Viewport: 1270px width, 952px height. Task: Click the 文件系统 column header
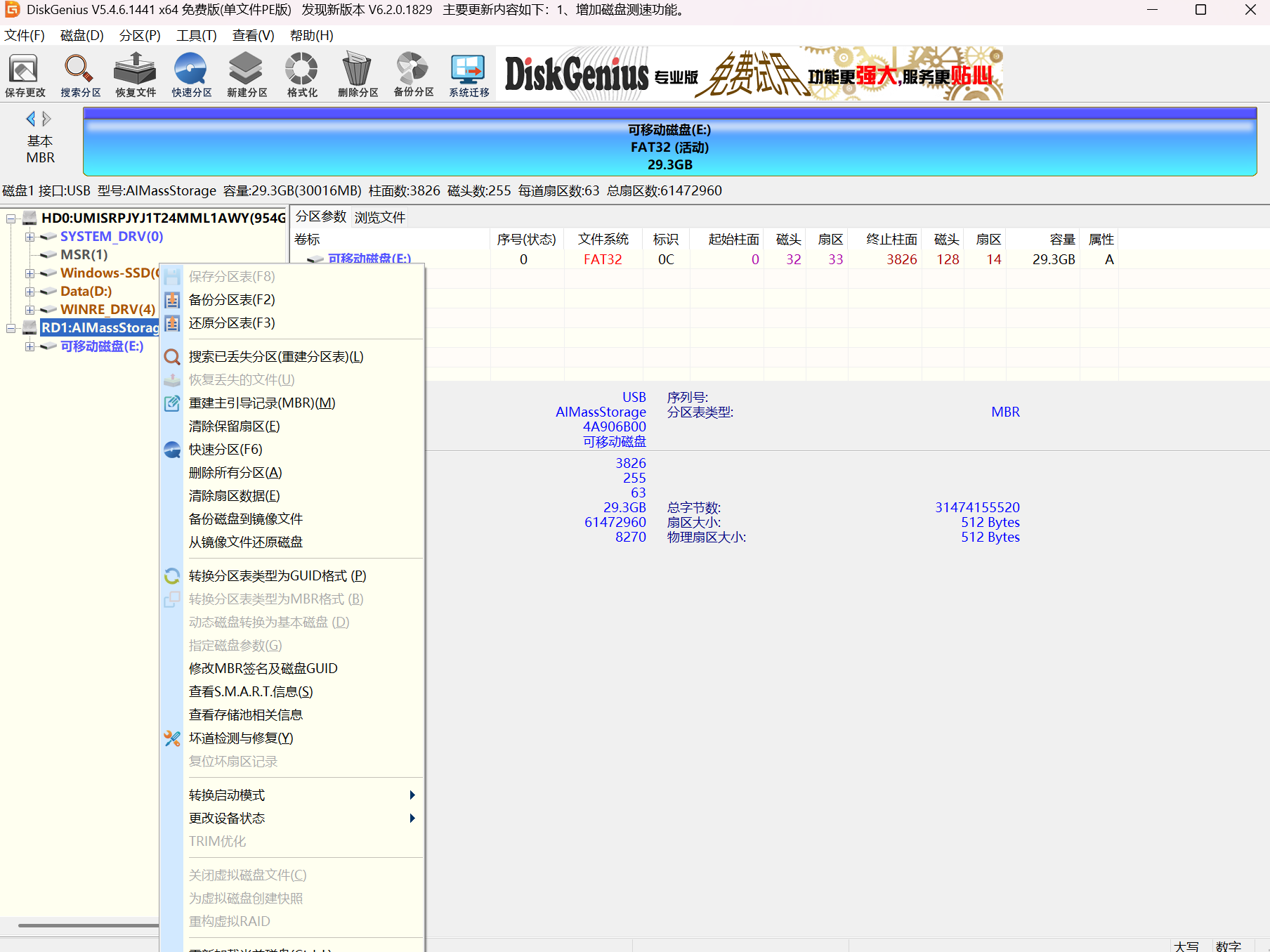(x=603, y=240)
